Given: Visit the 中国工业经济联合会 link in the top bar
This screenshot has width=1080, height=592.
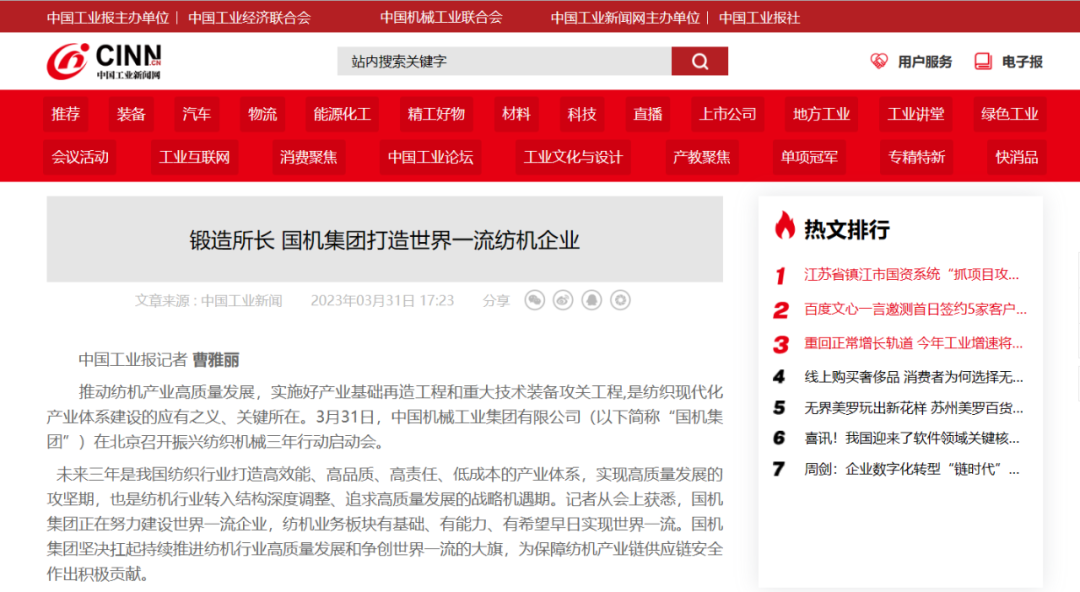Looking at the screenshot, I should (249, 18).
